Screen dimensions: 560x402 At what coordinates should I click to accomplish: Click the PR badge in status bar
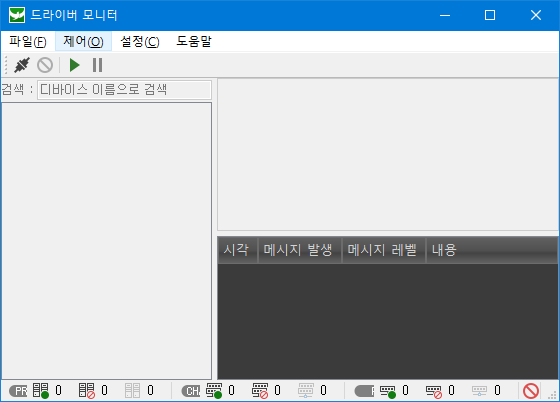point(18,391)
